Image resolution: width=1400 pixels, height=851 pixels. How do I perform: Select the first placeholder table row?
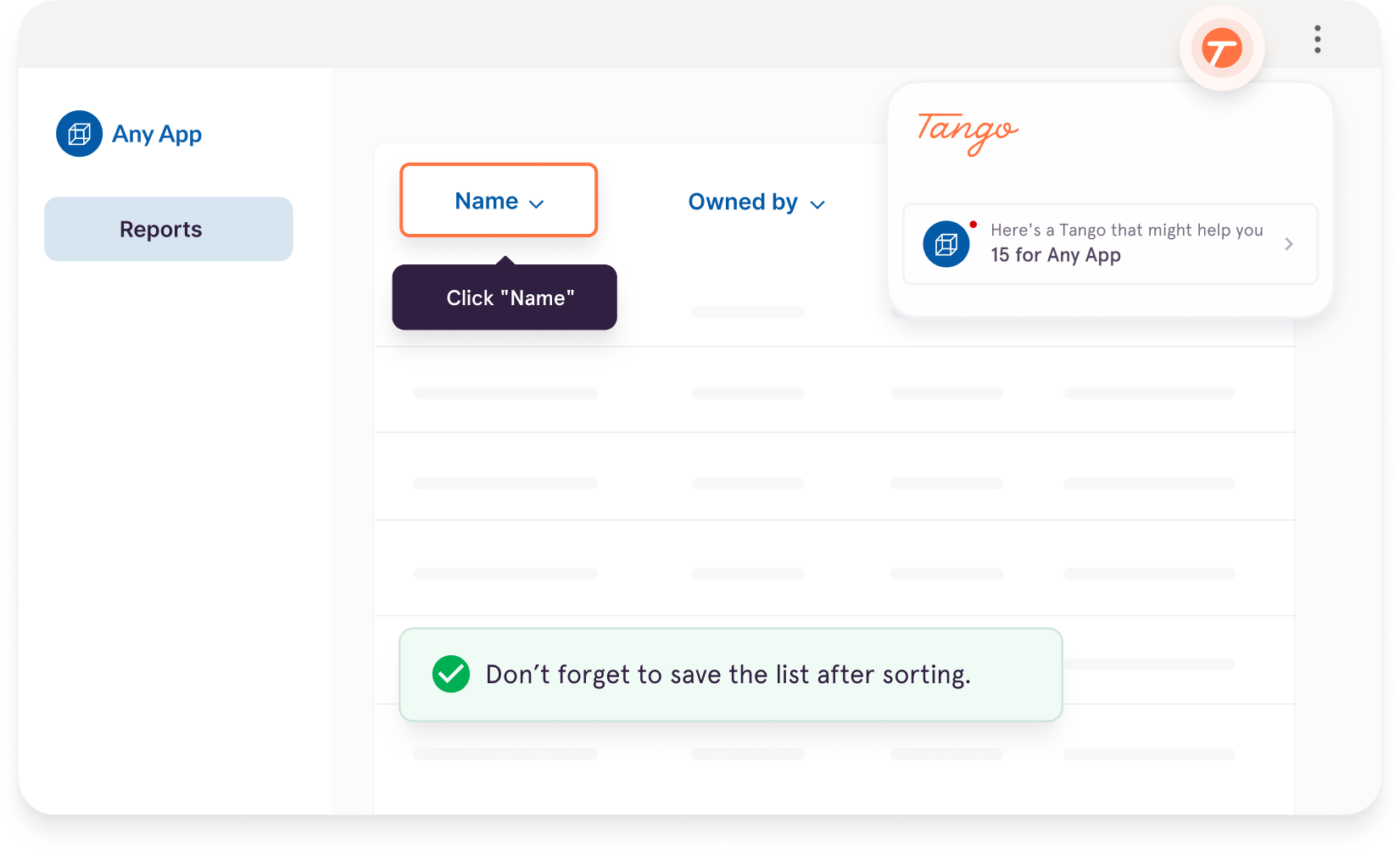pos(834,390)
